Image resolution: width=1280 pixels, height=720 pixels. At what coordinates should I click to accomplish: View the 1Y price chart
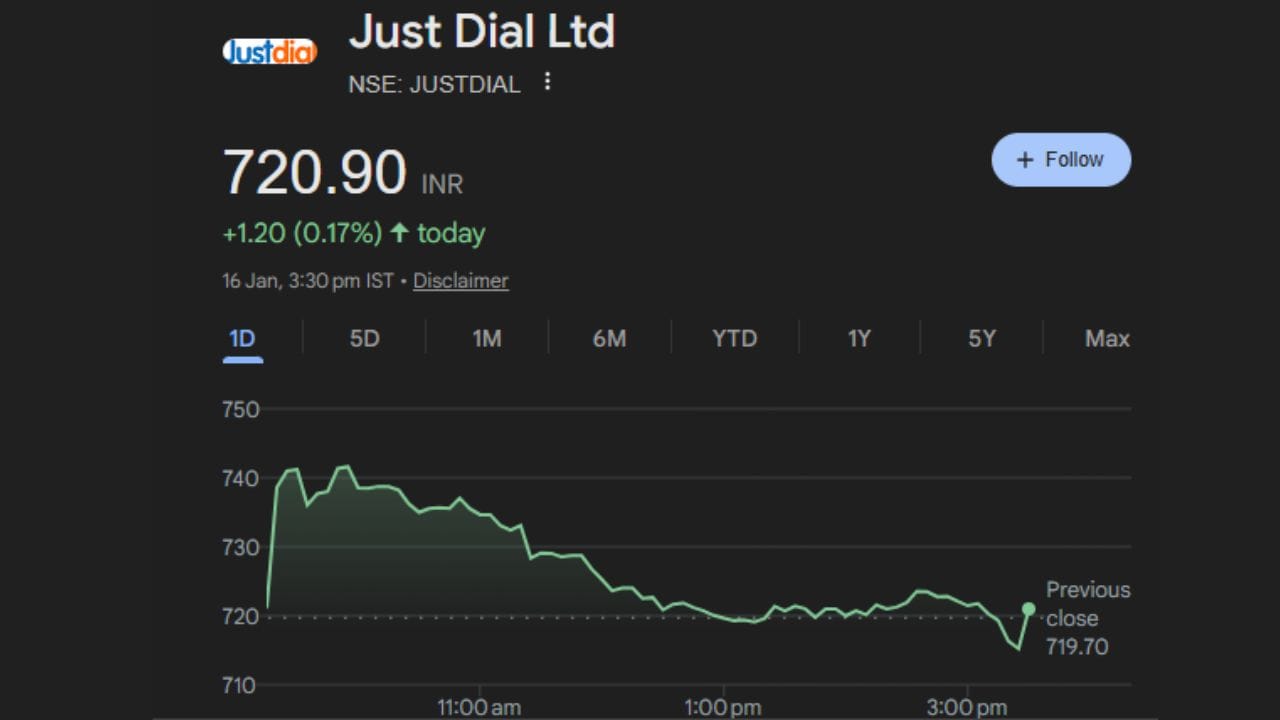click(x=859, y=339)
